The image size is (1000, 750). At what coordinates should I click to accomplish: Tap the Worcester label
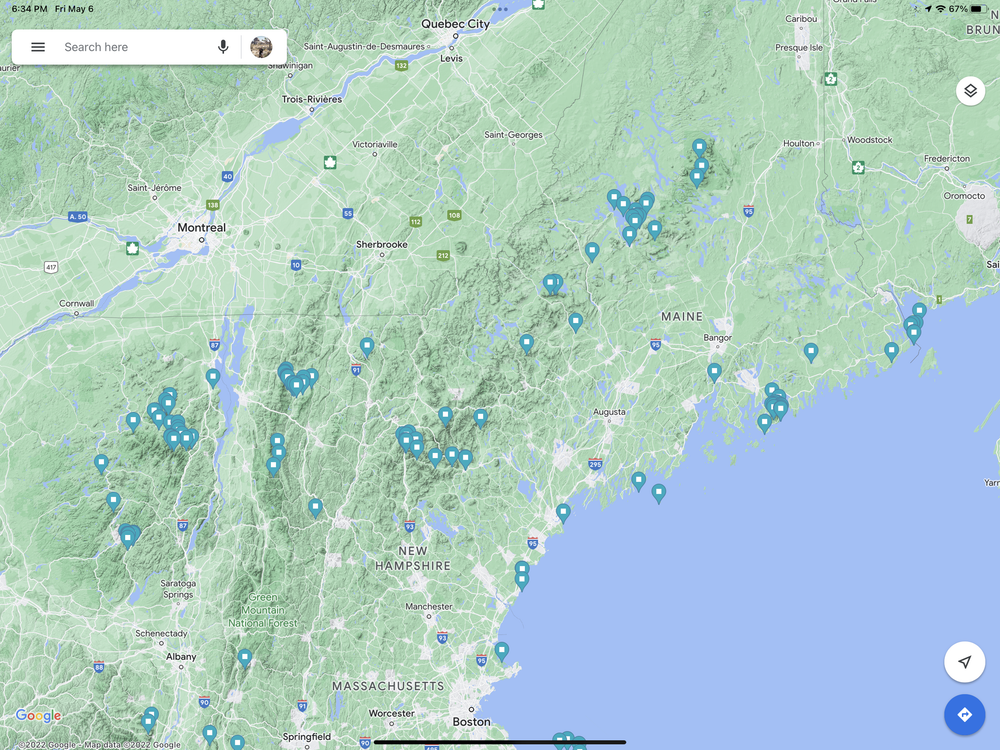(x=392, y=713)
